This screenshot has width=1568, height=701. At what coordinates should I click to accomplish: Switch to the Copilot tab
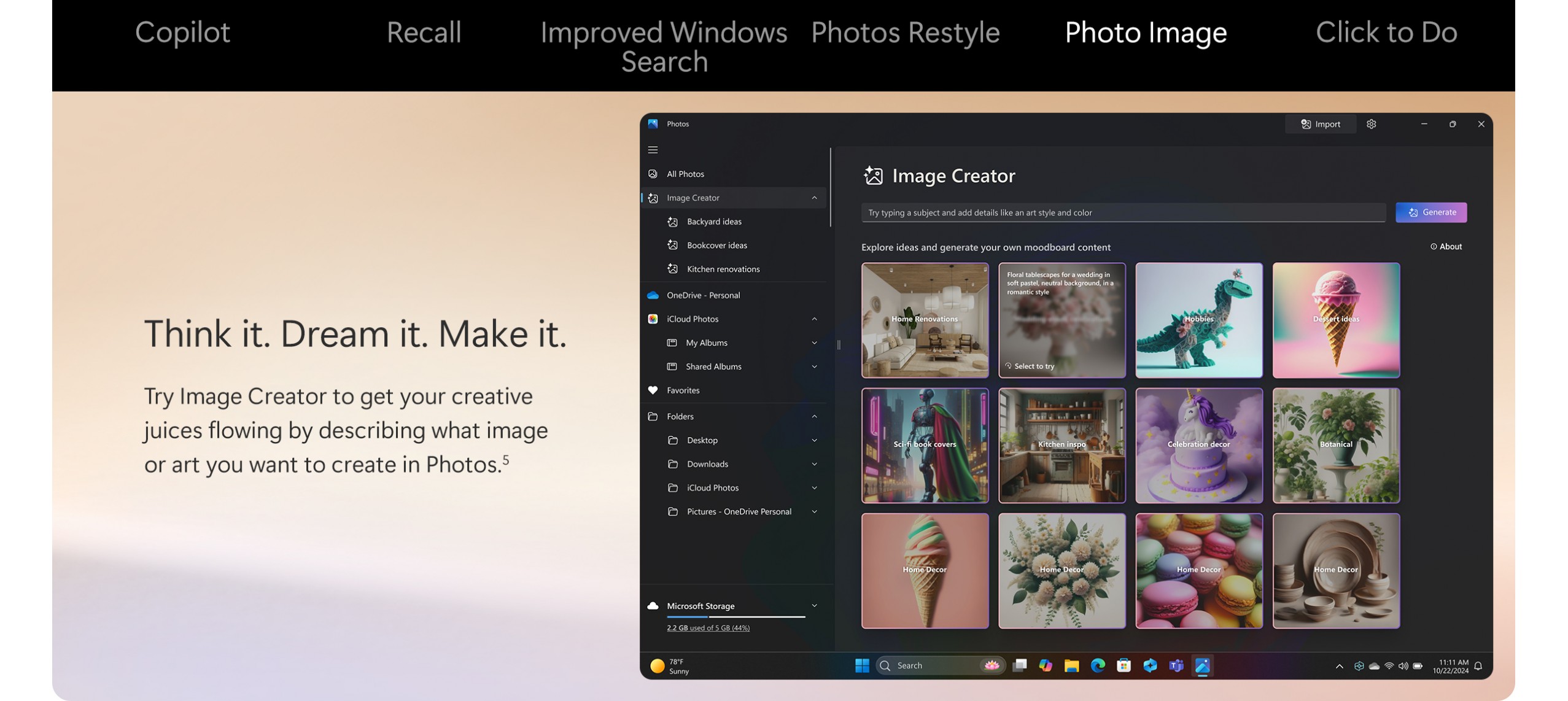pos(182,33)
